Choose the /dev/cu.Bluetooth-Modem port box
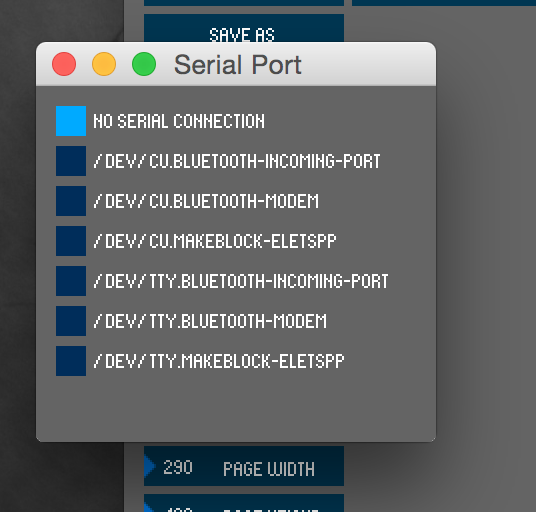The width and height of the screenshot is (536, 512). pos(71,201)
